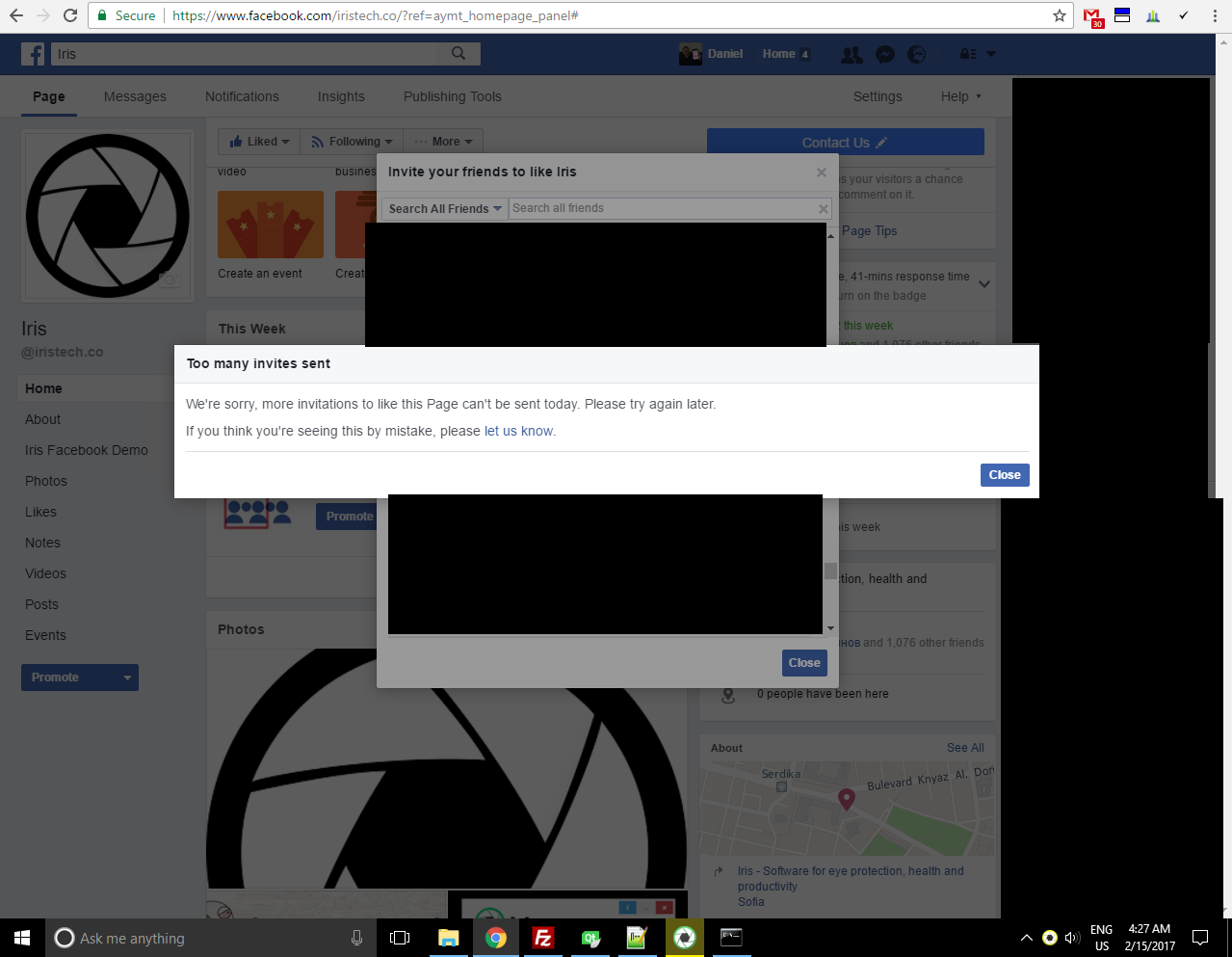The image size is (1232, 957).
Task: Click the Iris profile picture
Action: point(108,216)
